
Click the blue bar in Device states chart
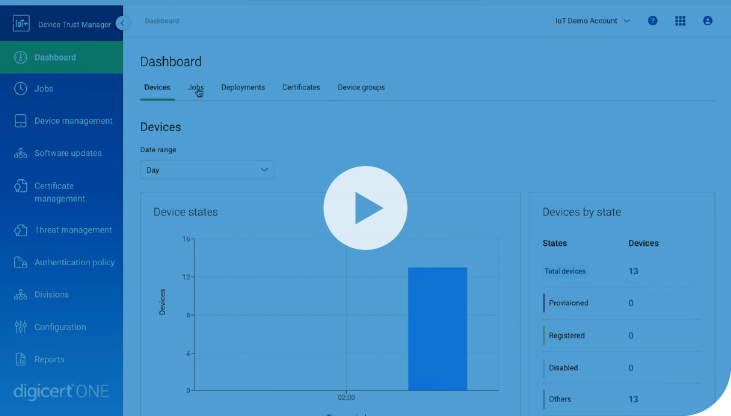coord(437,328)
